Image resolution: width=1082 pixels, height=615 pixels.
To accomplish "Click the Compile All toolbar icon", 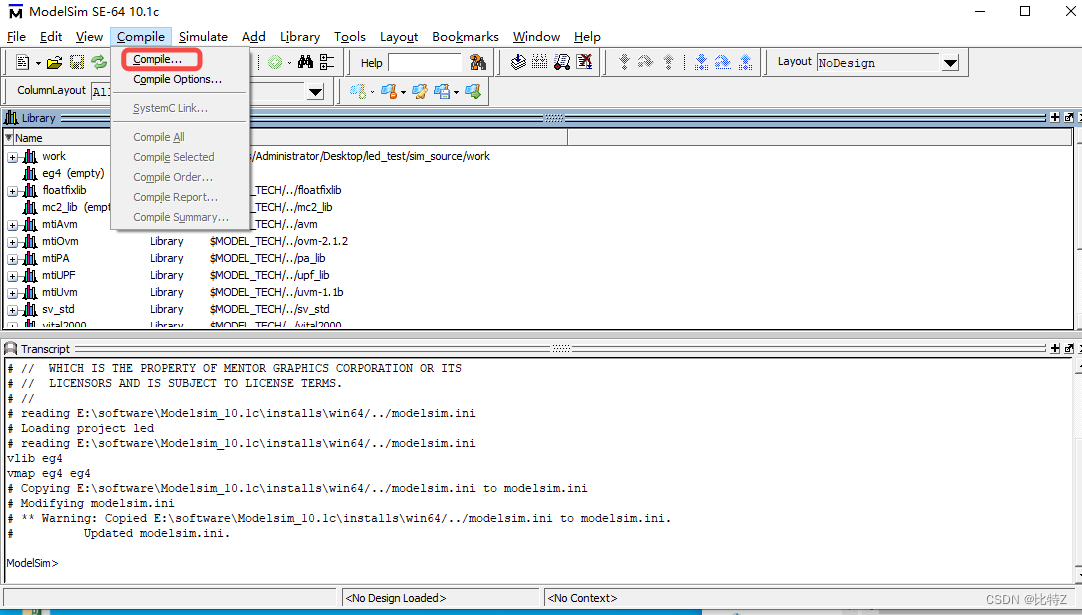I will [x=540, y=61].
